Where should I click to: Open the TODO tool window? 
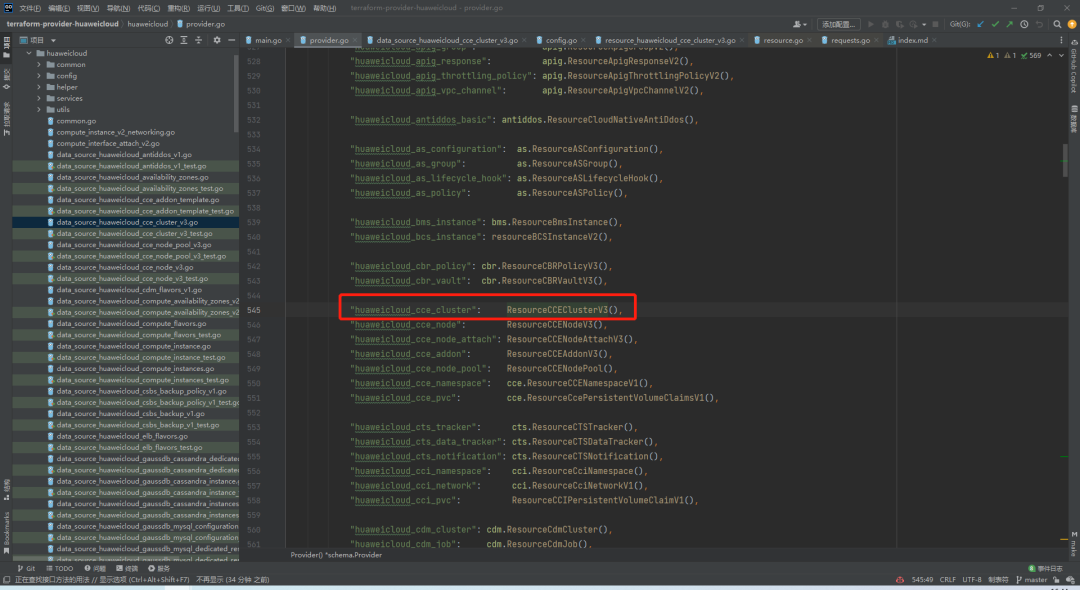point(60,569)
